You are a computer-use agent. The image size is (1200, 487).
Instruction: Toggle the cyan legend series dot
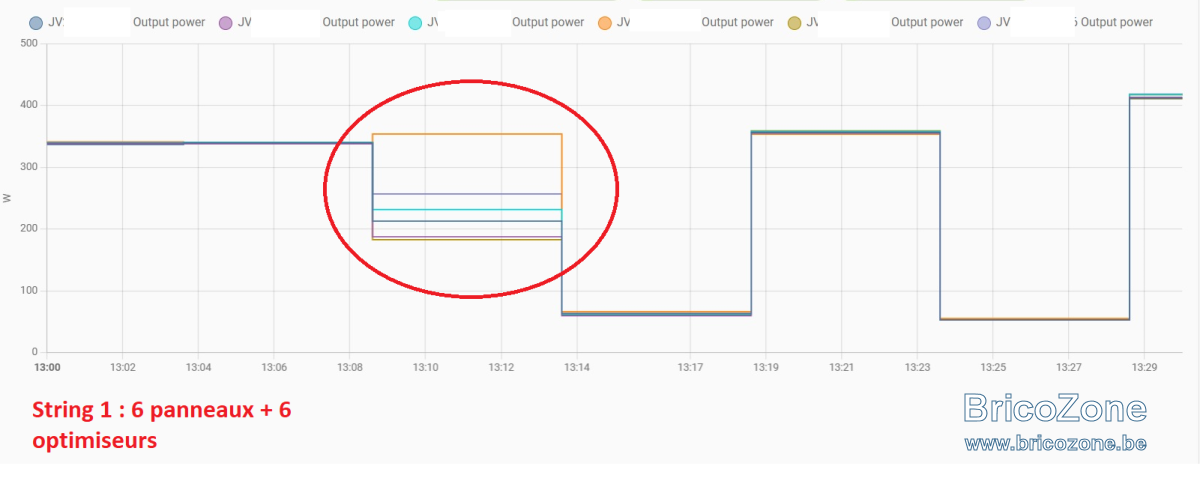tap(415, 22)
